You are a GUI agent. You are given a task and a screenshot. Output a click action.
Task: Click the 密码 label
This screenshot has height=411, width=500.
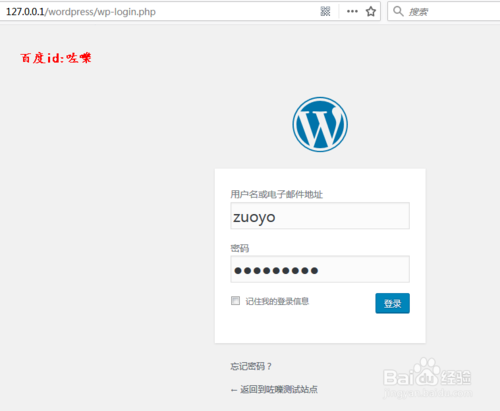pyautogui.click(x=240, y=248)
